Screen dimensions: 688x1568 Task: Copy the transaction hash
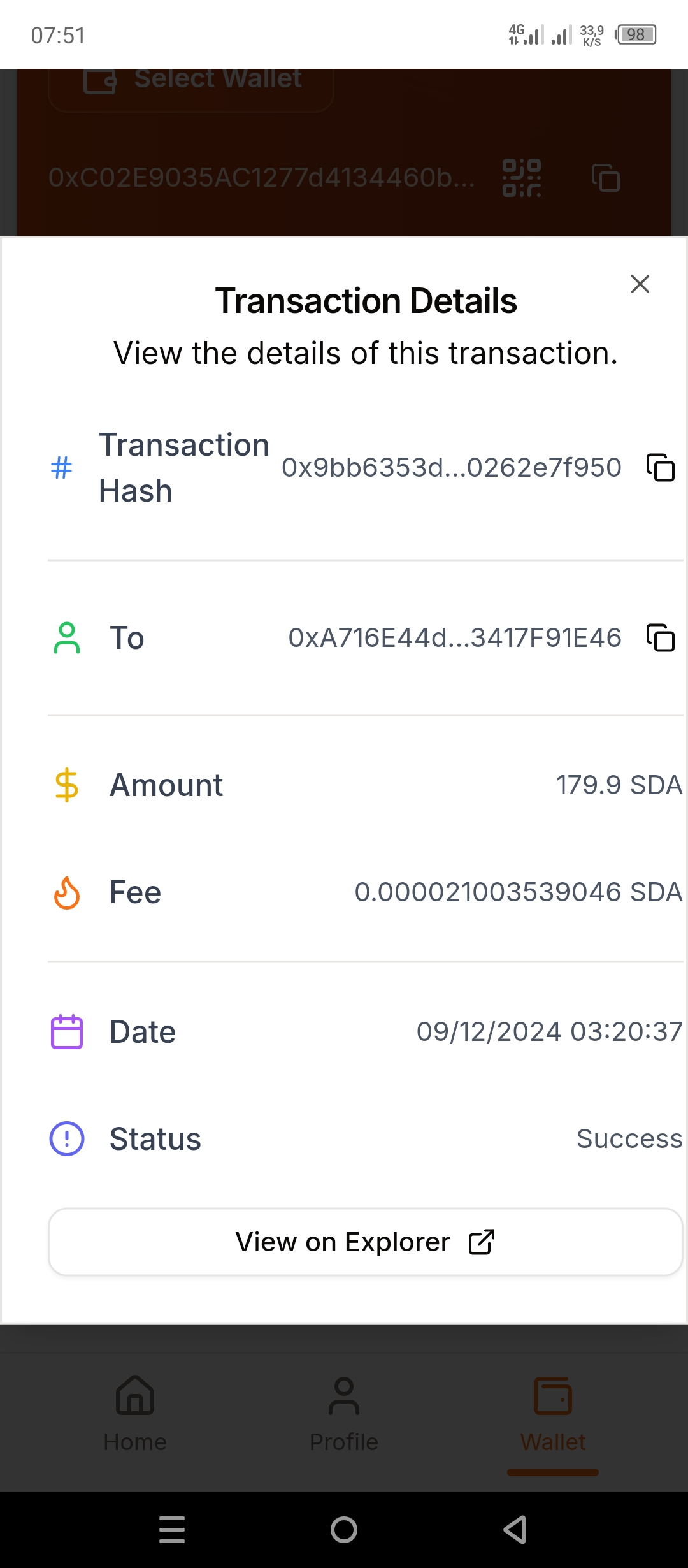(661, 467)
